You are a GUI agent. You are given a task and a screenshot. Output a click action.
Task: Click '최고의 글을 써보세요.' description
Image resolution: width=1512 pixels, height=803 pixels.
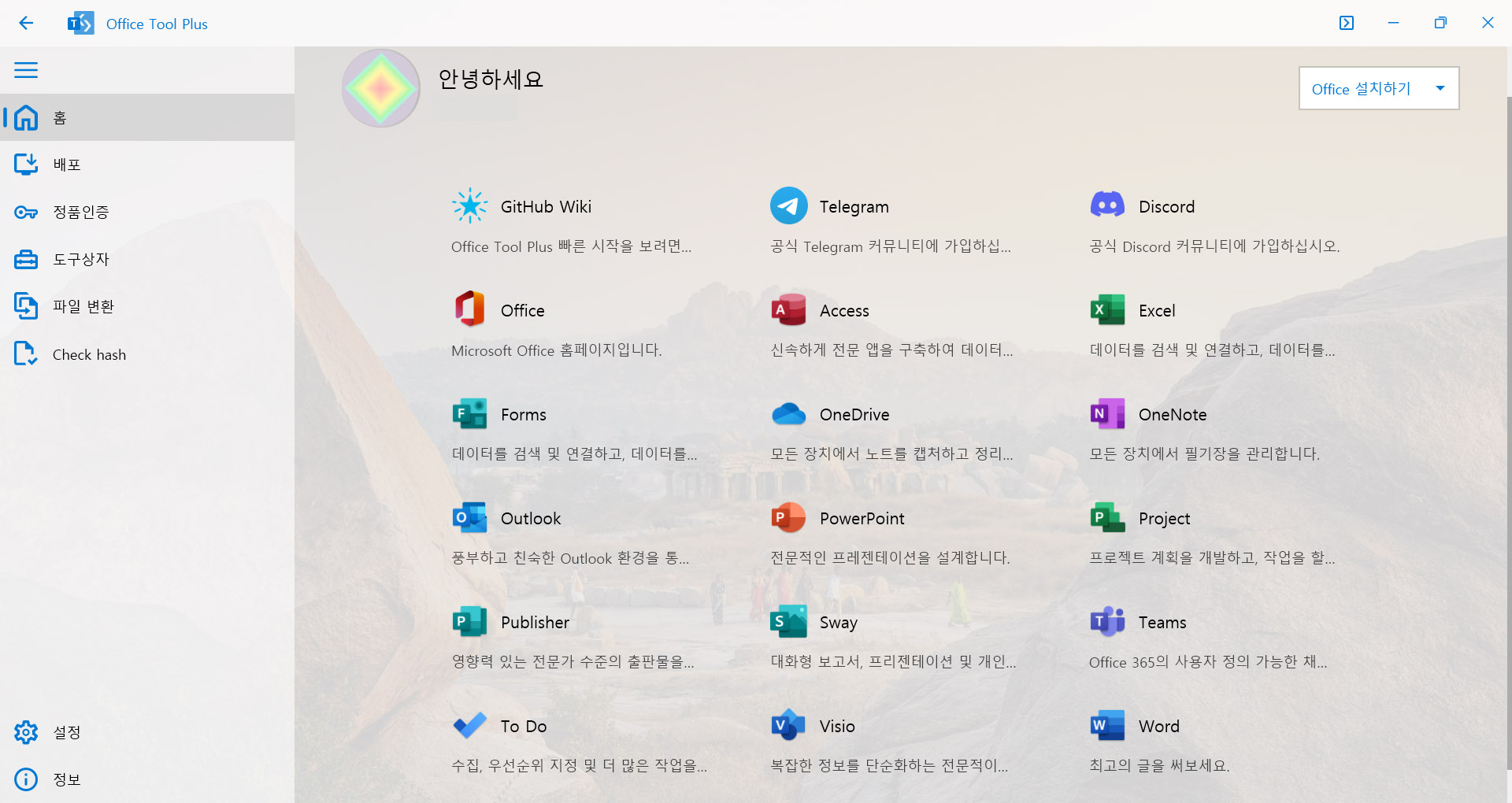coord(1159,765)
